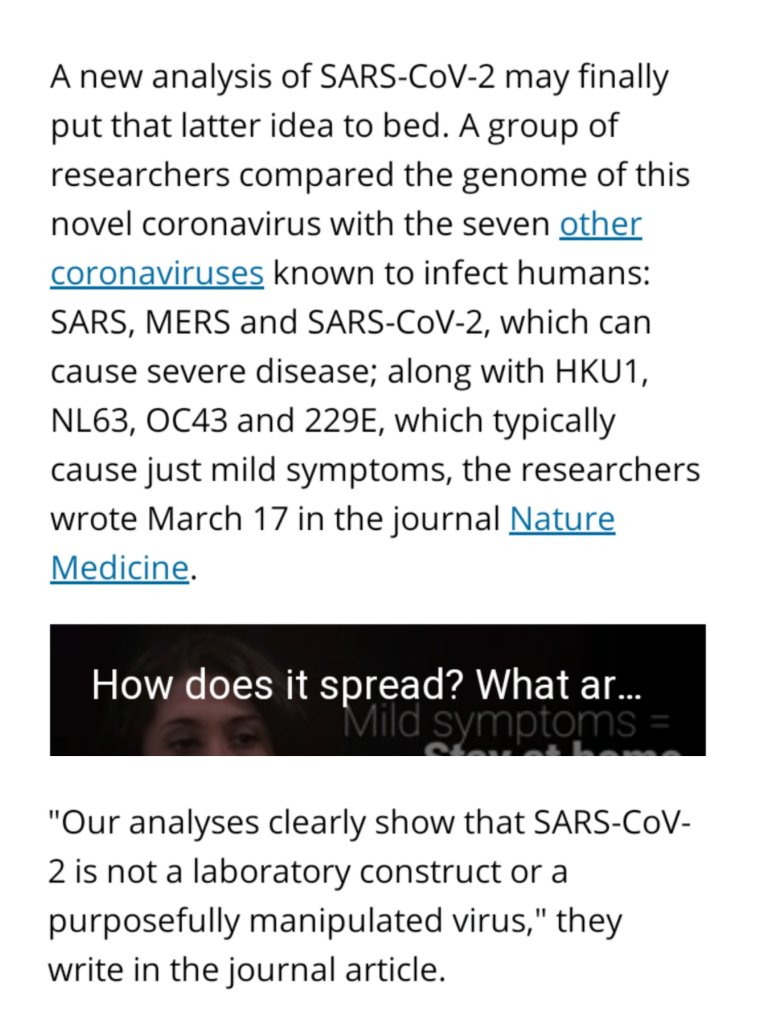Play the 'How does it spread?' video

pos(378,689)
